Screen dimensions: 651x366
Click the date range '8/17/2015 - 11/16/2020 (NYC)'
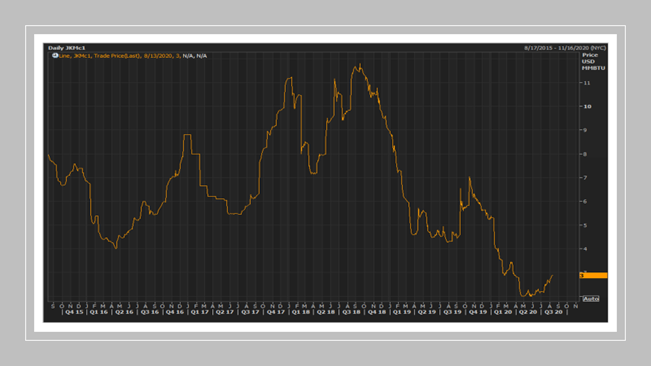[x=565, y=48]
